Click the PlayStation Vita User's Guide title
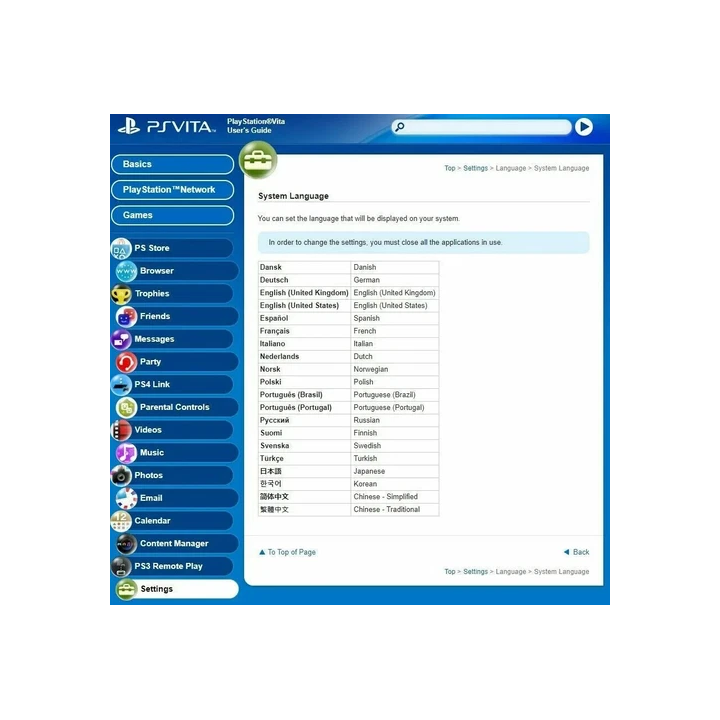The width and height of the screenshot is (720, 720). click(256, 126)
